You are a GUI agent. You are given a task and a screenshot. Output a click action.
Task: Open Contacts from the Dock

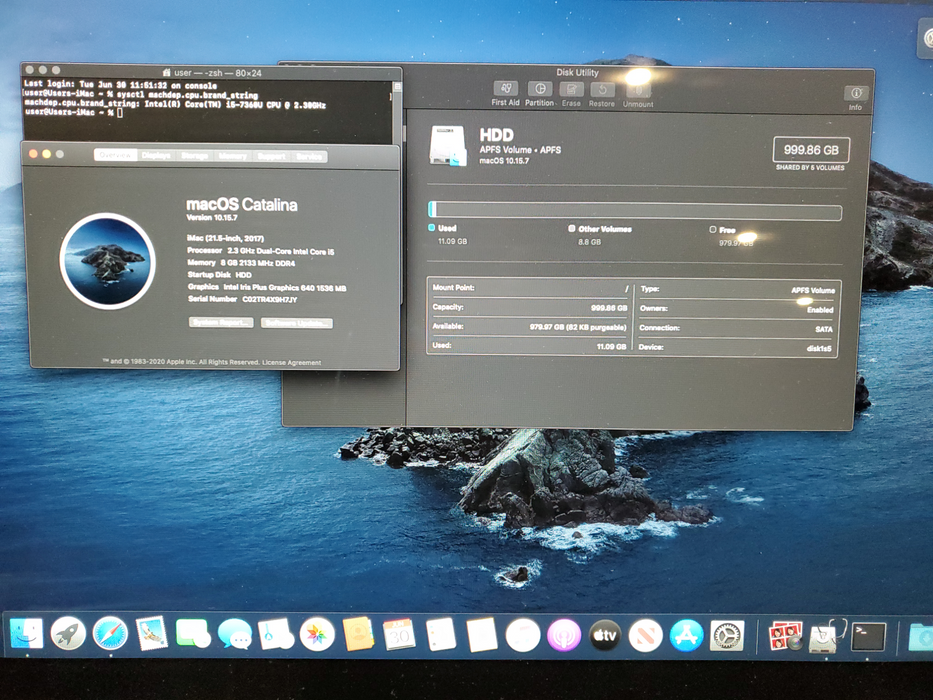(x=358, y=634)
